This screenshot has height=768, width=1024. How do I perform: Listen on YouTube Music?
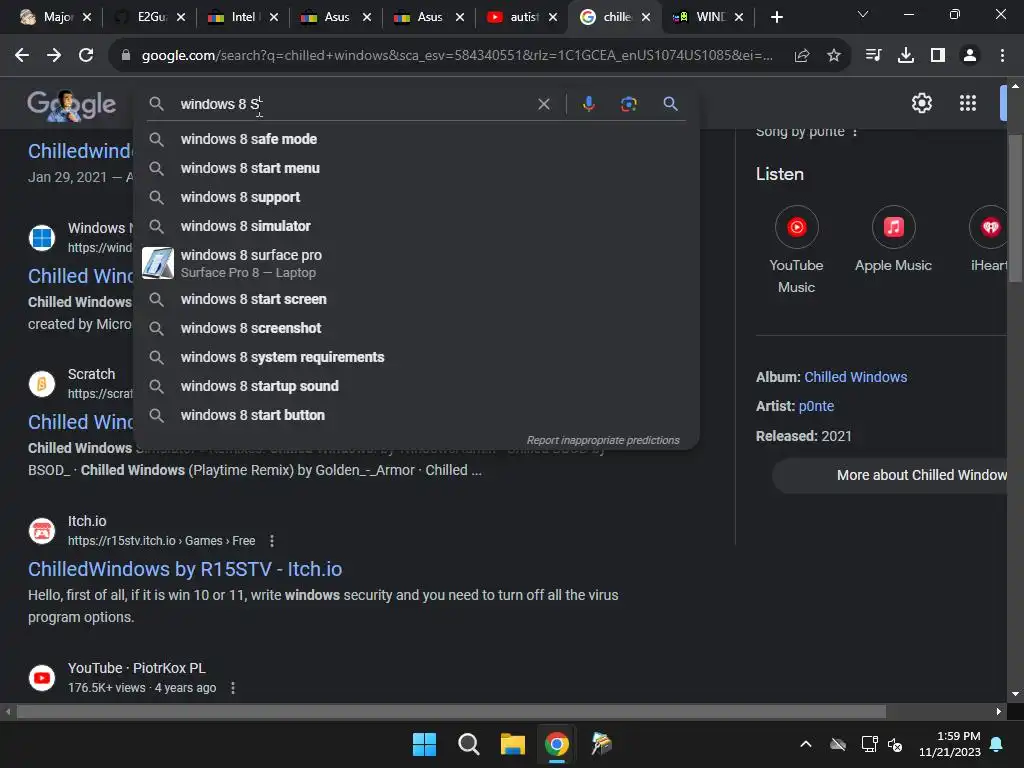pyautogui.click(x=796, y=250)
